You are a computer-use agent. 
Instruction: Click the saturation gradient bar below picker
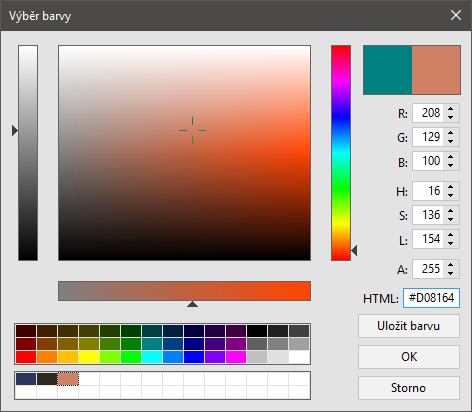(x=184, y=291)
